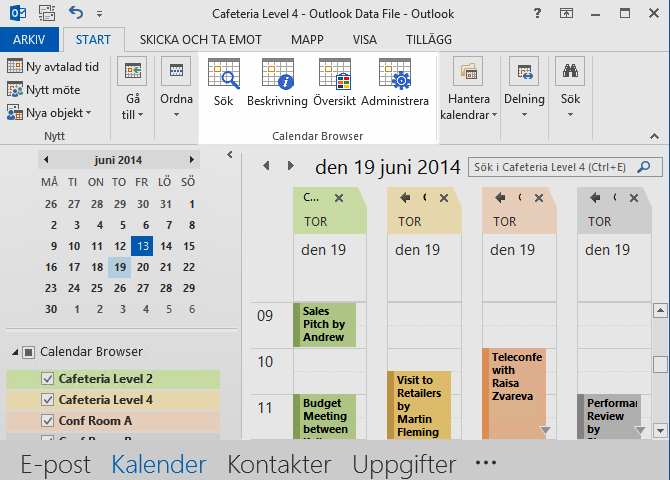Select June 13 in mini calendar
670x480 pixels.
click(142, 246)
